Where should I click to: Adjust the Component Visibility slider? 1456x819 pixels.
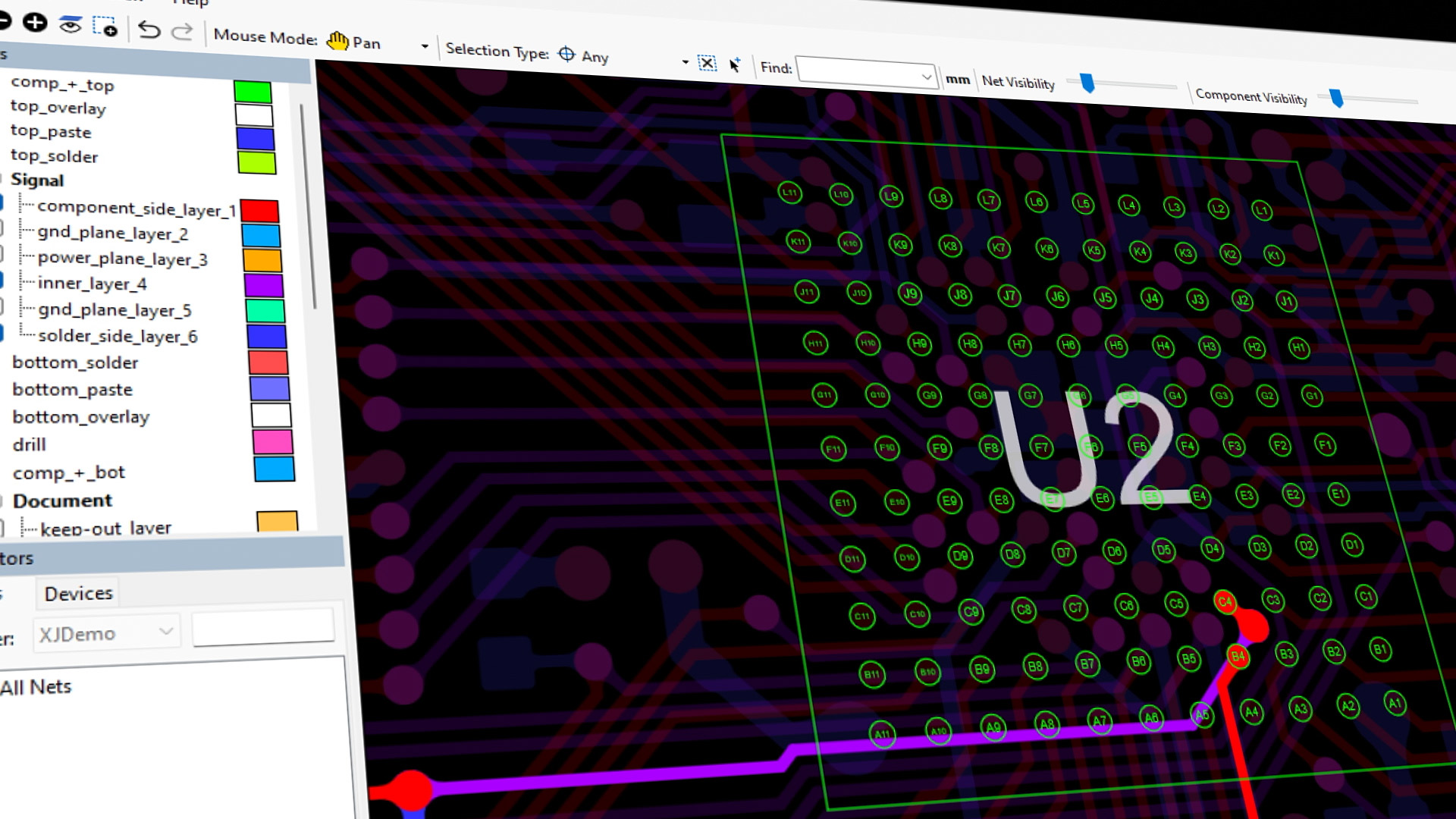click(x=1336, y=98)
